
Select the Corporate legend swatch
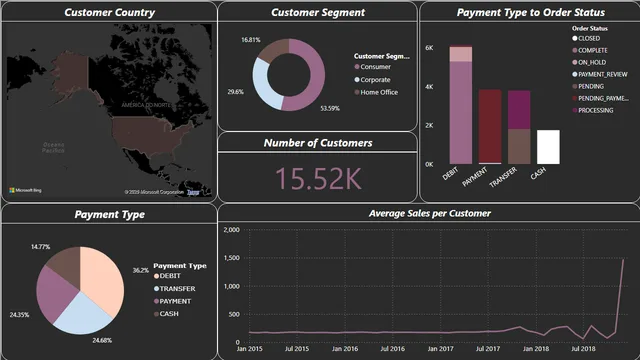pyautogui.click(x=357, y=80)
